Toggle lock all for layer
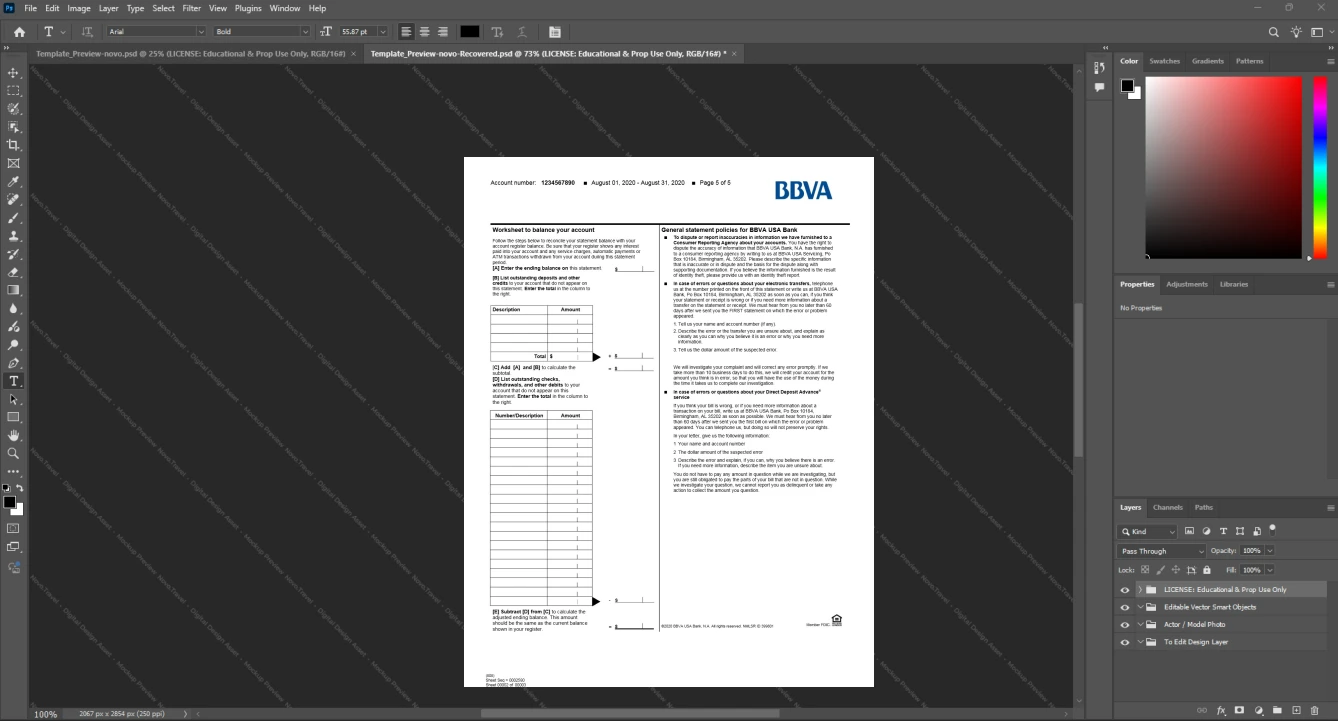The image size is (1338, 721). 1206,570
